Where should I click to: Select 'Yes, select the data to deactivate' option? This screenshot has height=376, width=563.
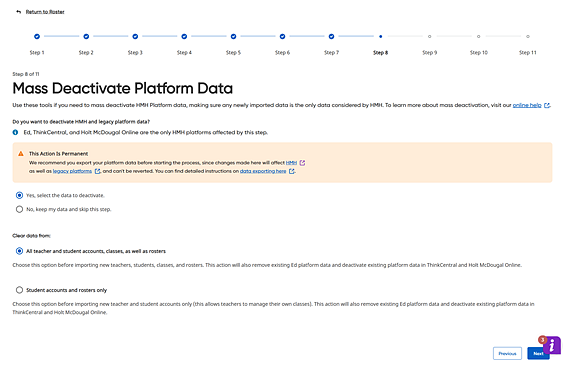(x=19, y=195)
